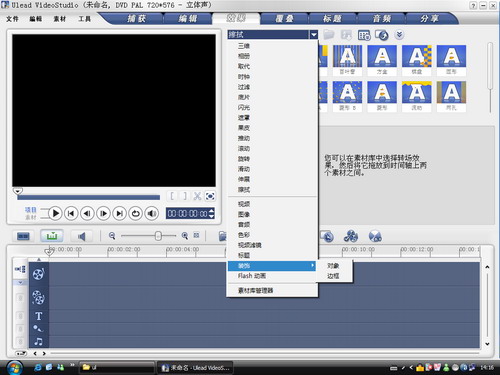Image resolution: width=500 pixels, height=375 pixels.
Task: Fit project in timeline window icon
Action: click(x=197, y=235)
